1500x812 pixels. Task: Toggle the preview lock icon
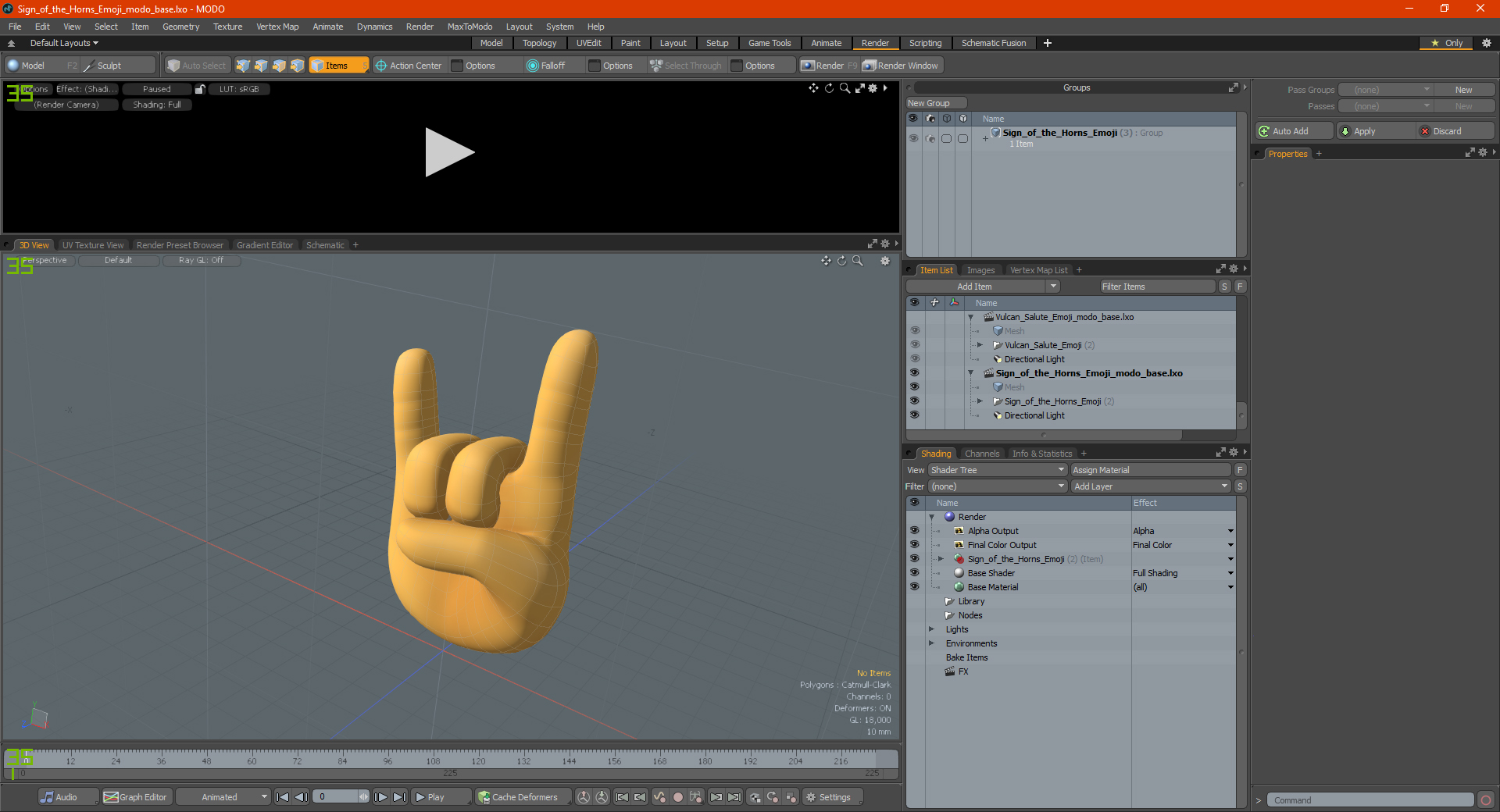[x=200, y=89]
